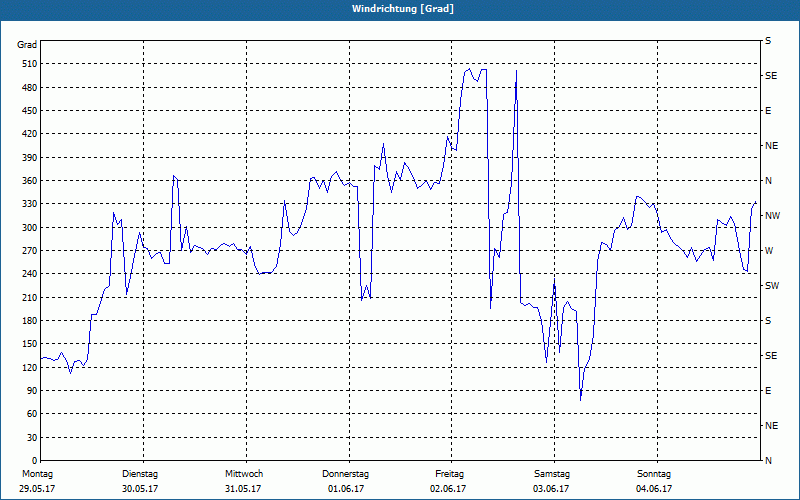Select the 60 tick label

click(x=32, y=414)
